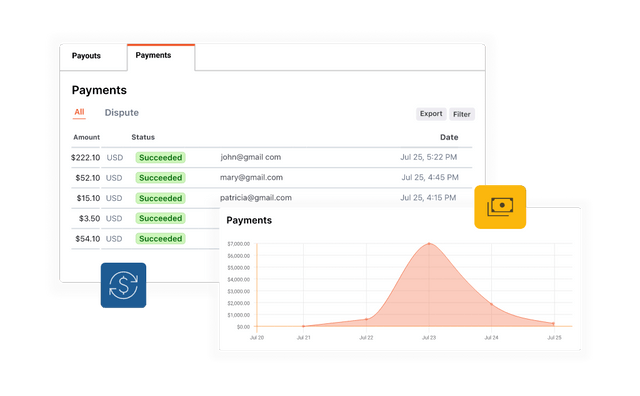
Task: Click the chart data point at Jul 25
Action: (554, 324)
